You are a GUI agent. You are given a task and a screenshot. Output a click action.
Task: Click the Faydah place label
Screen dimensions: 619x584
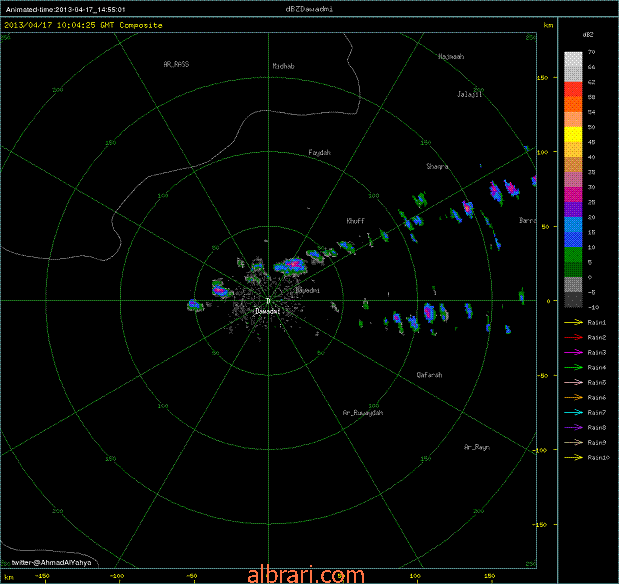tap(319, 152)
